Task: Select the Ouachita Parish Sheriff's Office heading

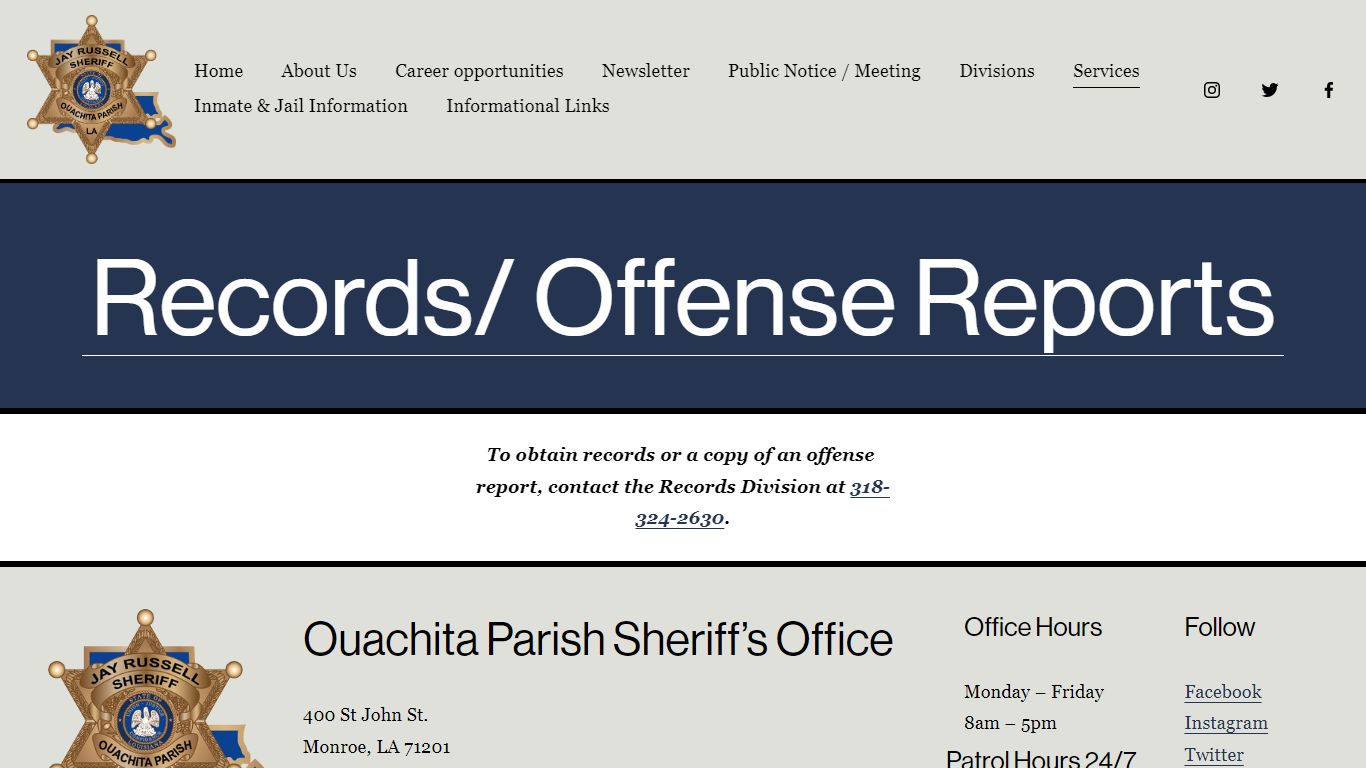Action: point(598,639)
